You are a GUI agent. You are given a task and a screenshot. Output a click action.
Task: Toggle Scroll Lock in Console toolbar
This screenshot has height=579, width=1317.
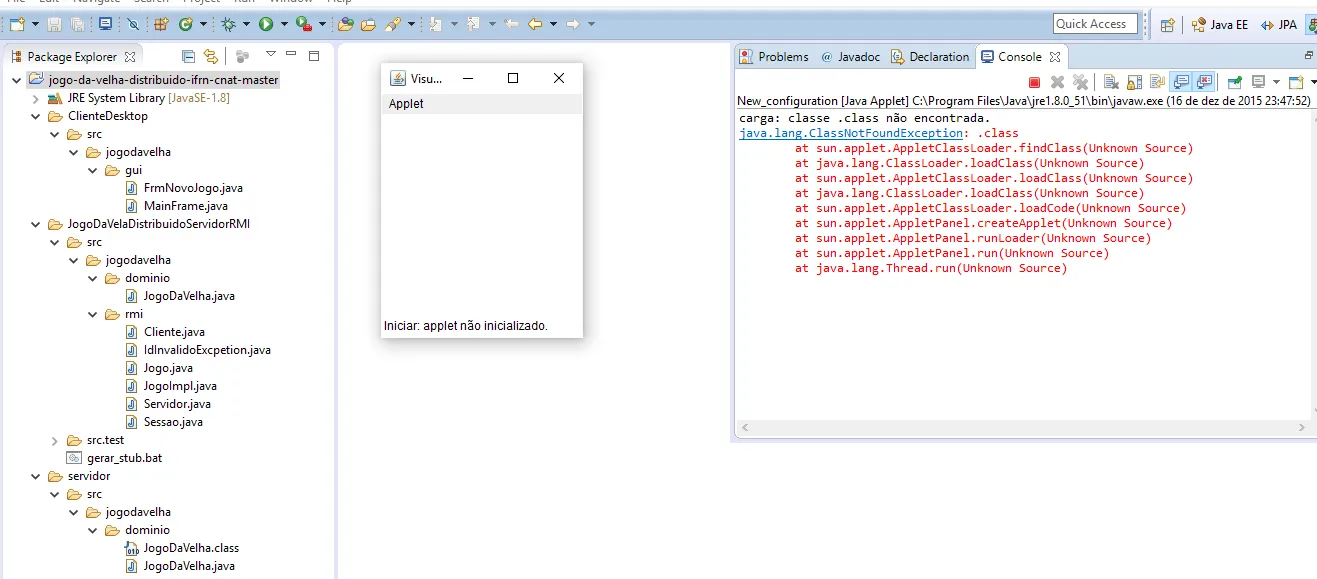tap(1134, 82)
